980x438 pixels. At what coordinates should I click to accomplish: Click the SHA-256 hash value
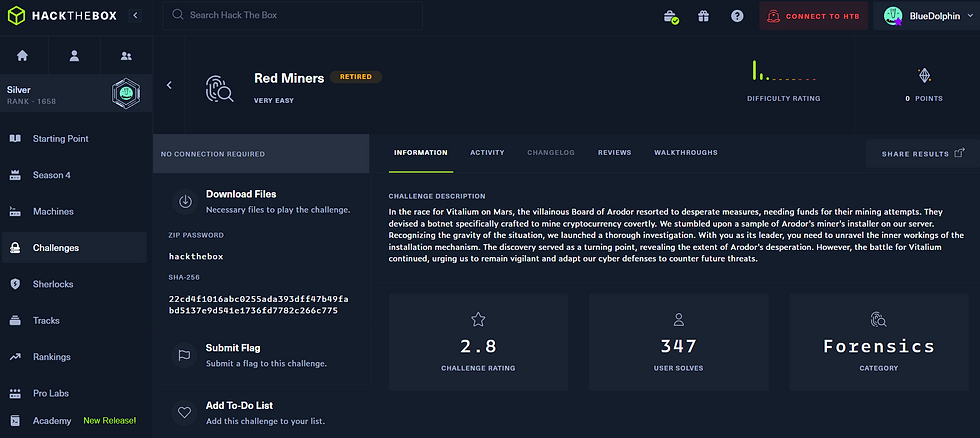tap(259, 304)
